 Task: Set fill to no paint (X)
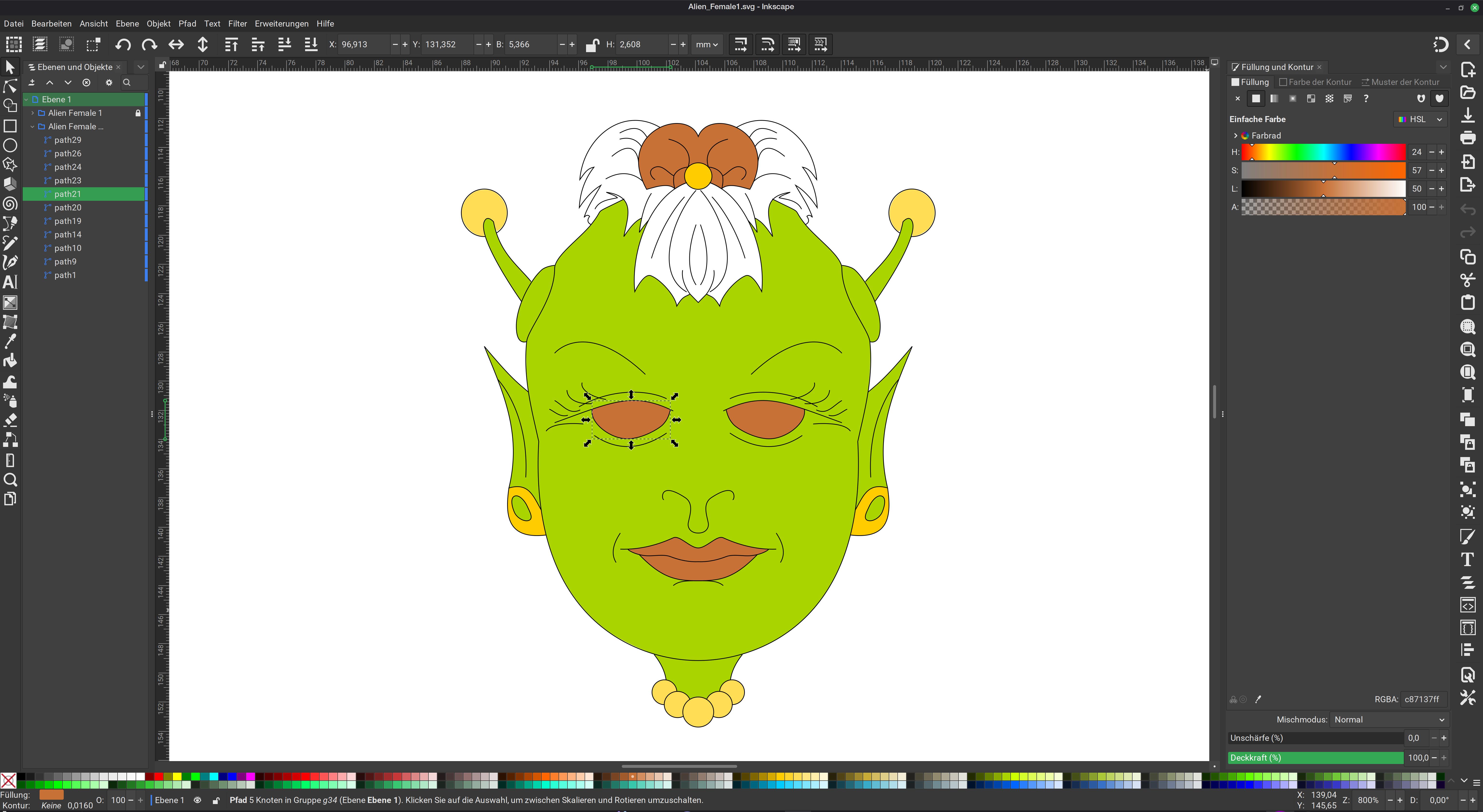1238,99
